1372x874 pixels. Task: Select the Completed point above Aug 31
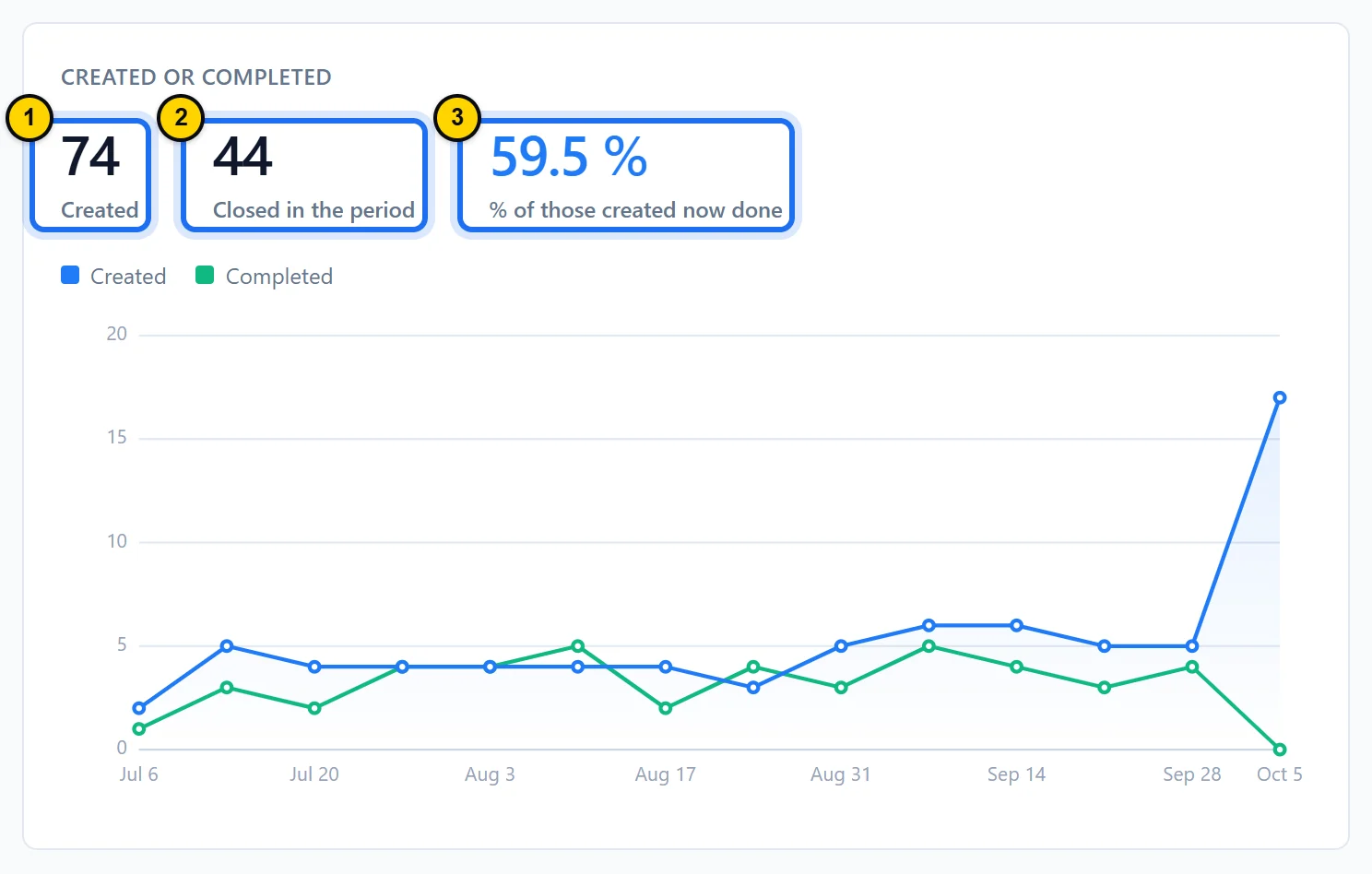[841, 688]
